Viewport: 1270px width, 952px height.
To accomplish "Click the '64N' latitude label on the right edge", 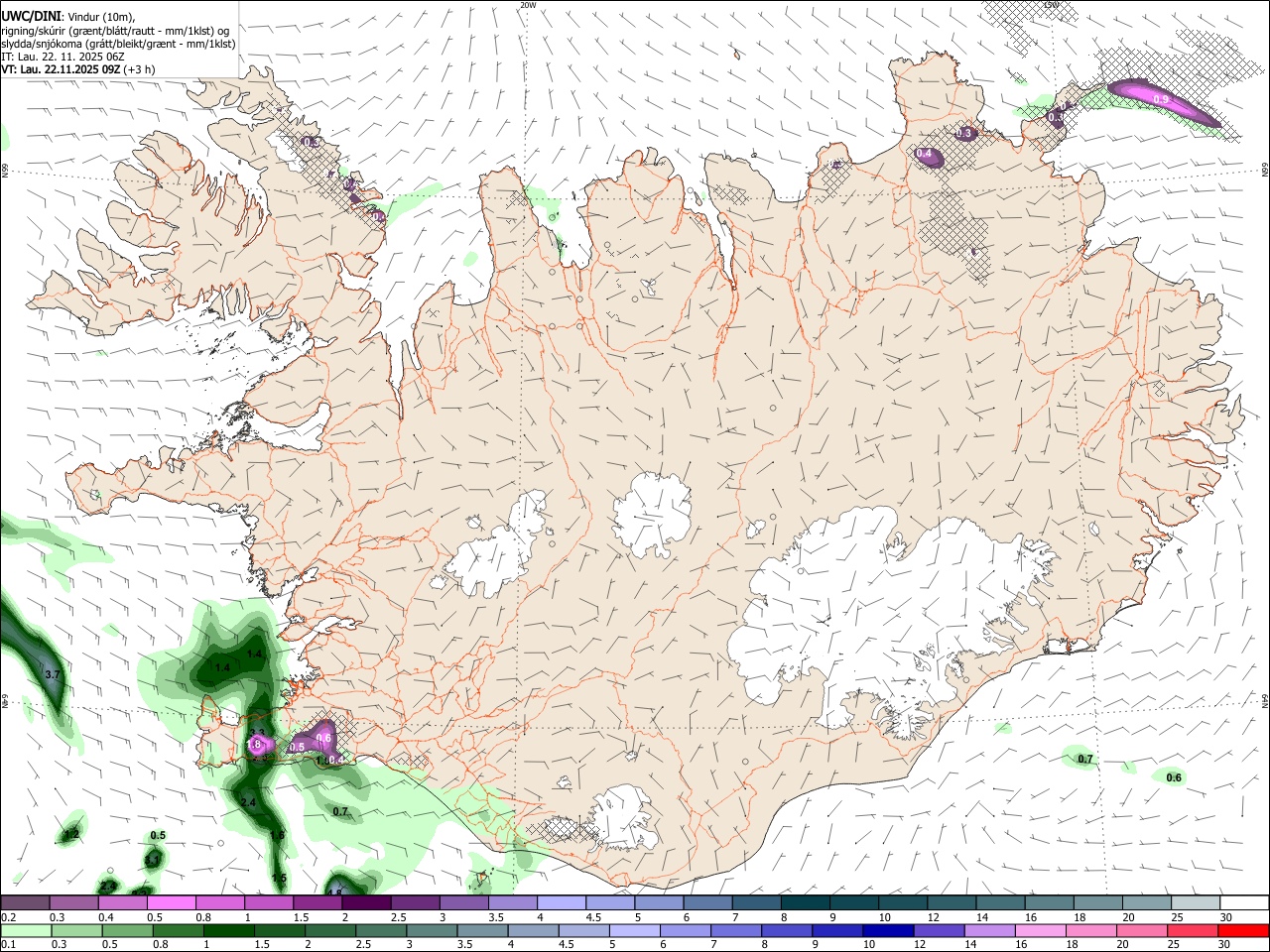I will 1265,701.
